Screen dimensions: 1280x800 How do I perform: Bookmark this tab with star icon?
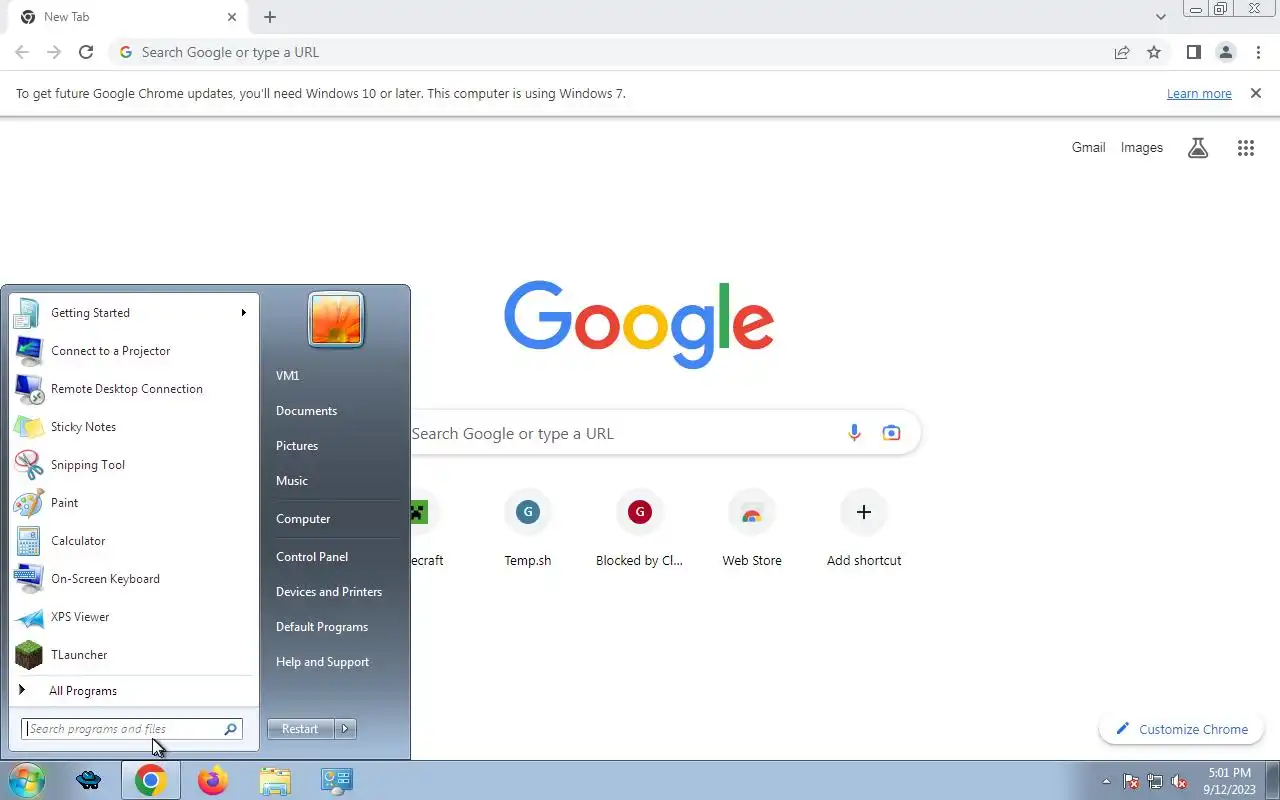point(1154,52)
